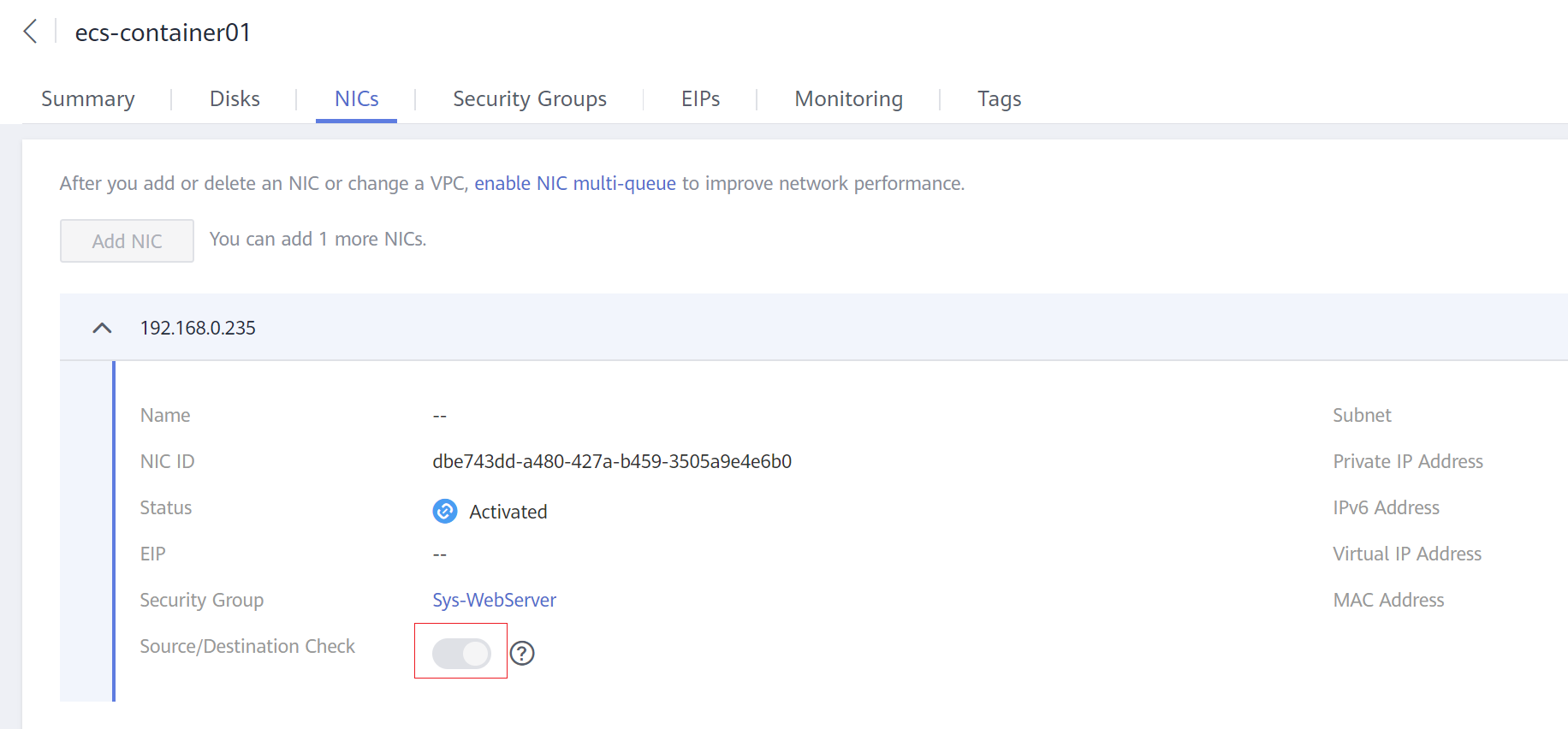Click the Private IP Address label
This screenshot has width=1568, height=729.
point(1407,462)
